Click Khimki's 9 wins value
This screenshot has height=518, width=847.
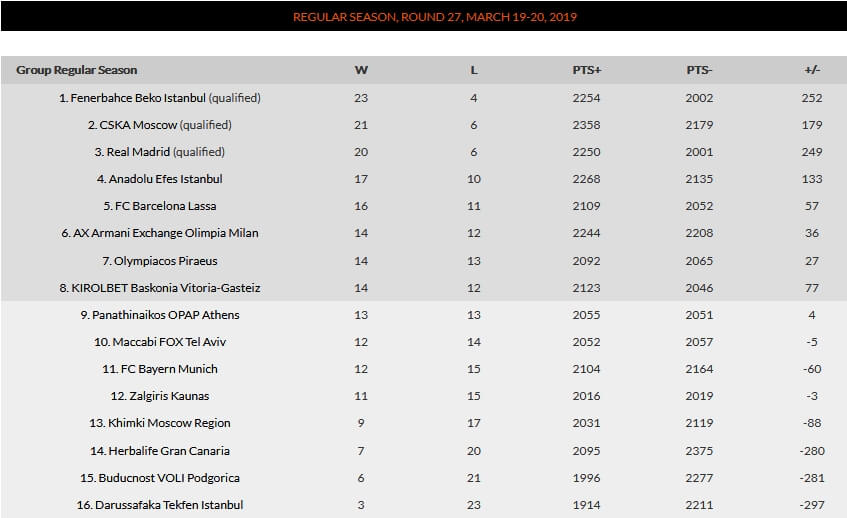click(361, 423)
